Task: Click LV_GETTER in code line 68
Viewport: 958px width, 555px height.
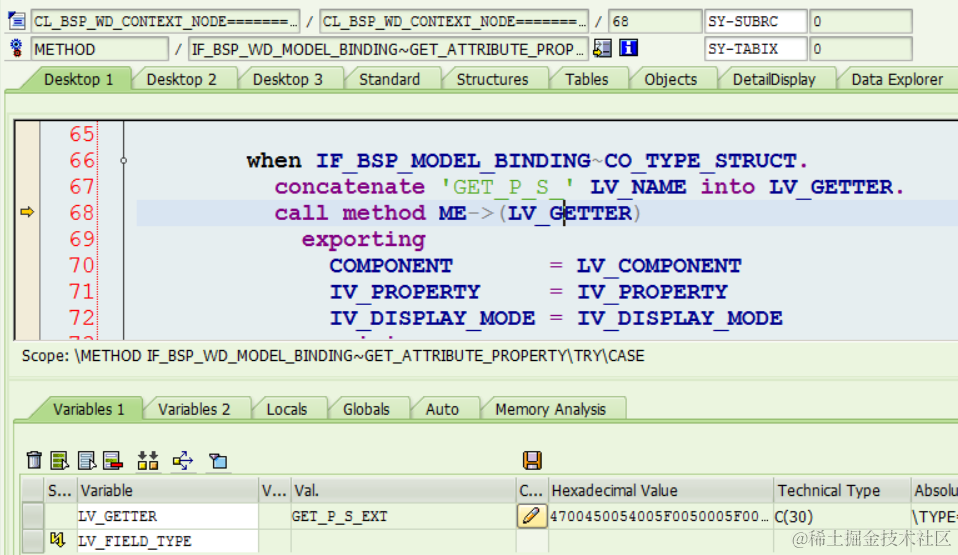Action: pos(569,213)
